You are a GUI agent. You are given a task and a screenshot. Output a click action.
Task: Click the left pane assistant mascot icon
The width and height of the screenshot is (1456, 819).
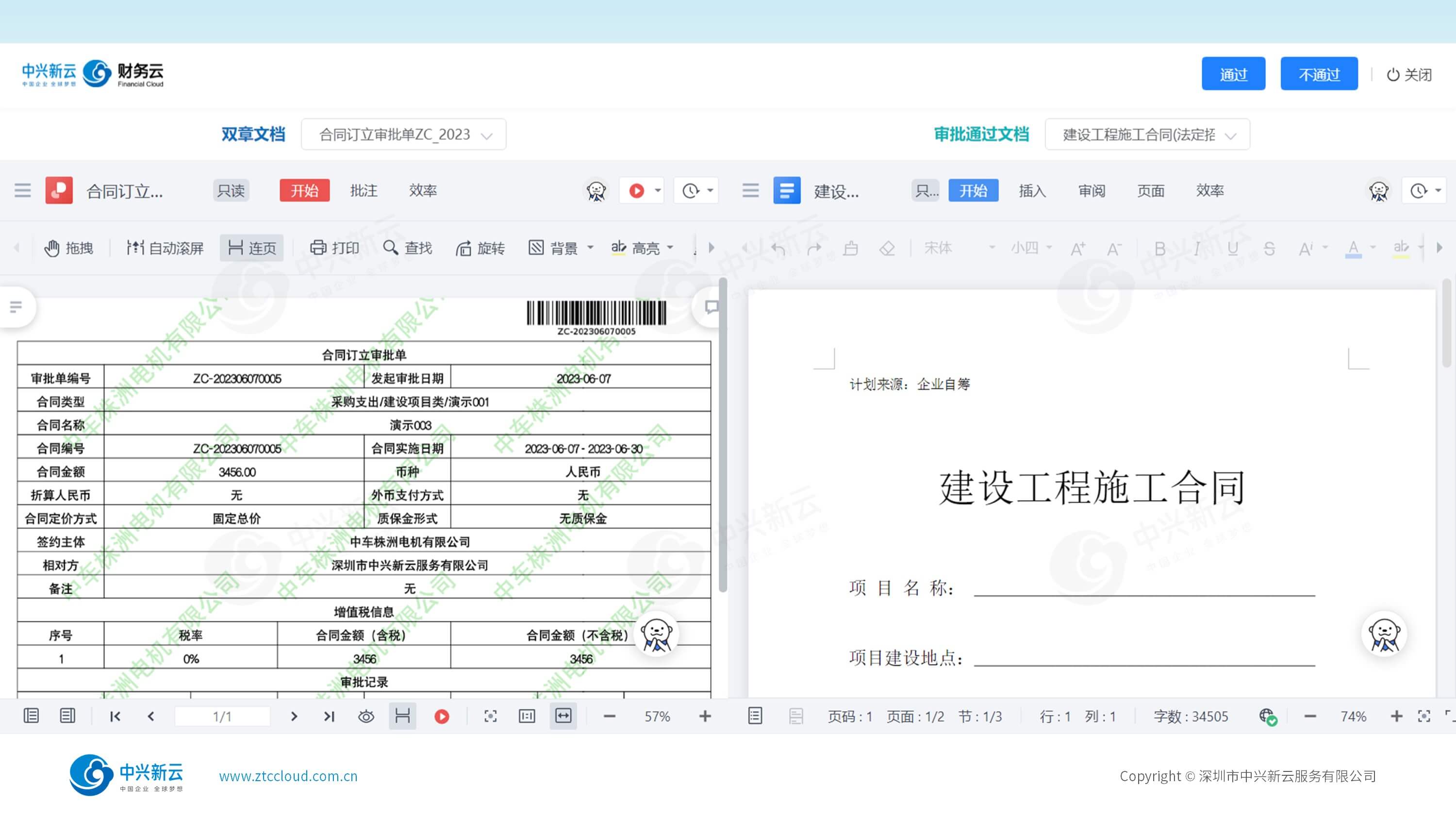(x=596, y=190)
